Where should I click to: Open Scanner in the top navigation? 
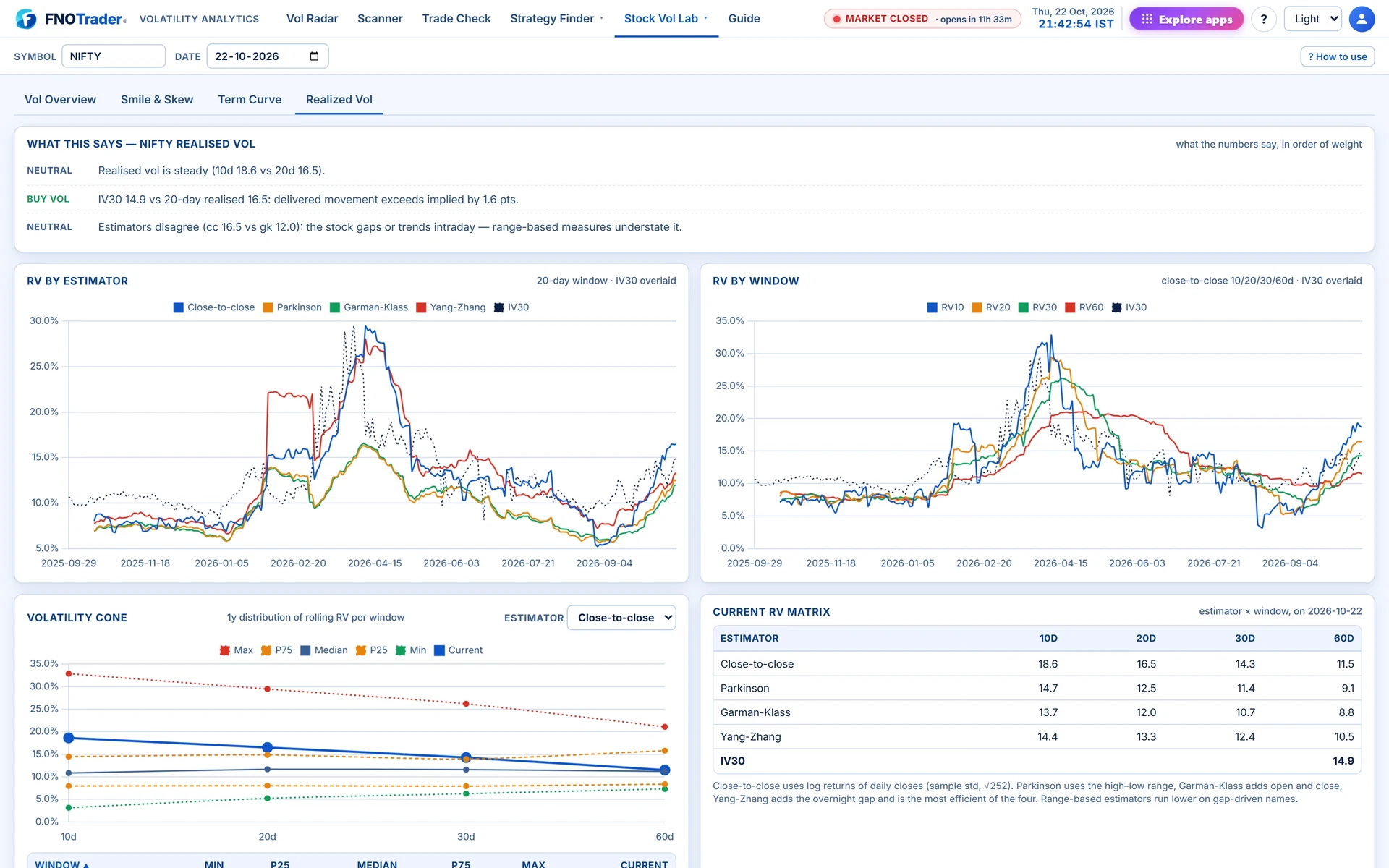(380, 19)
